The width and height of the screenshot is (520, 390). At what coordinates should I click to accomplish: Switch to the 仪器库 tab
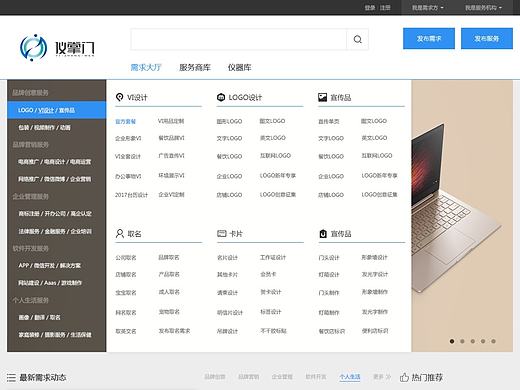pyautogui.click(x=239, y=67)
